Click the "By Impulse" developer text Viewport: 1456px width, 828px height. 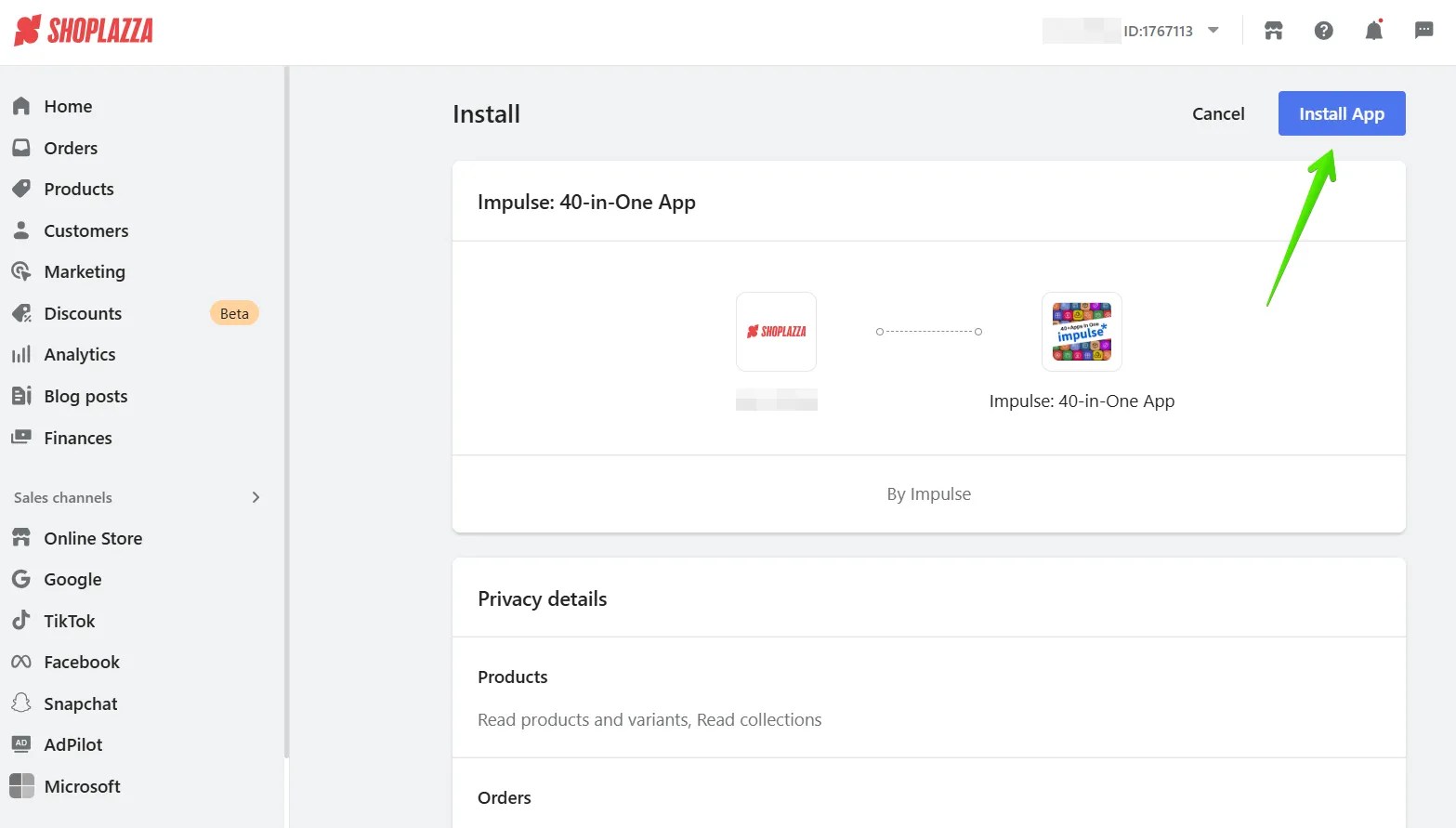(928, 493)
